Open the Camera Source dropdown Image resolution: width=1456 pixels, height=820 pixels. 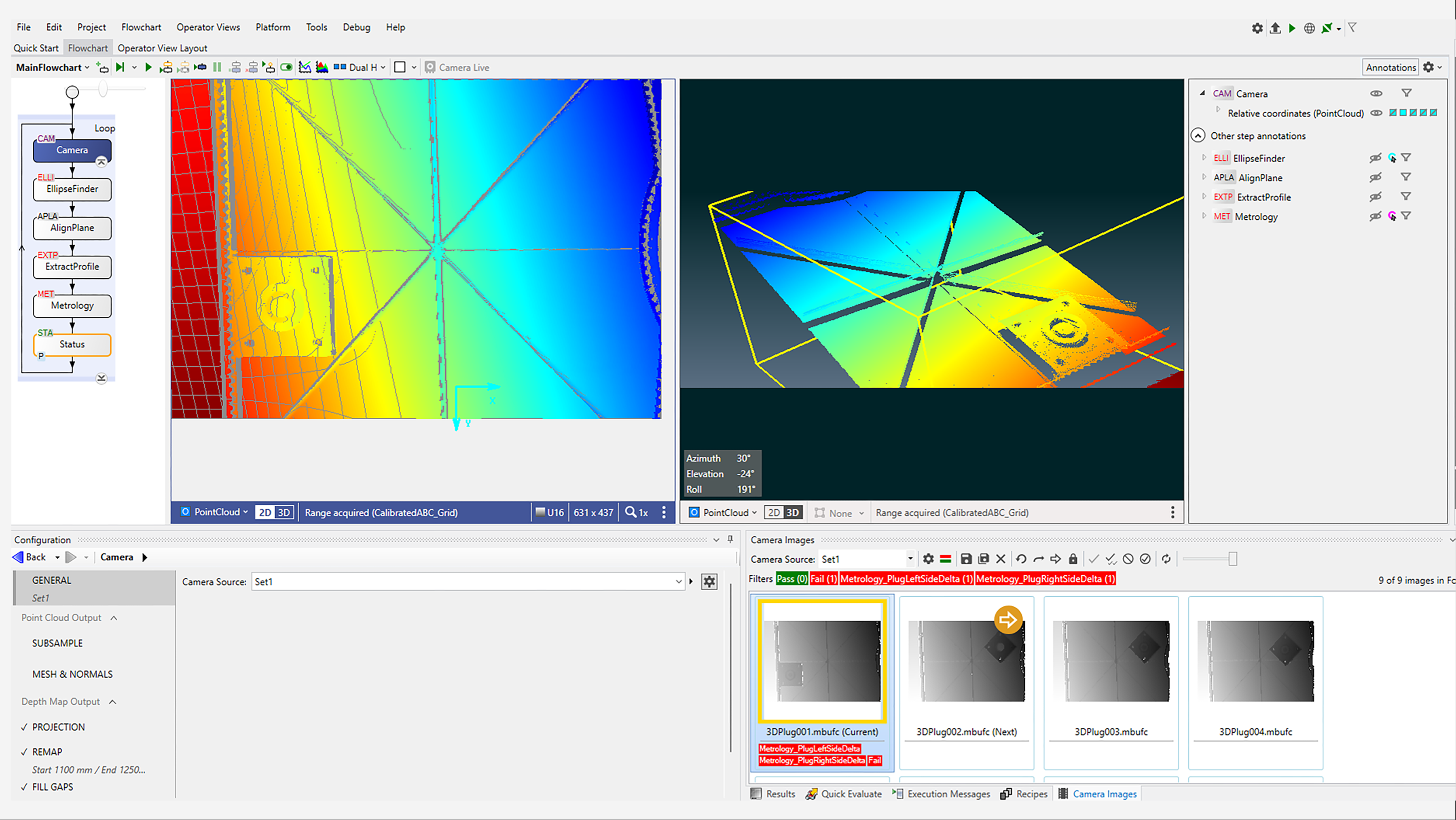pyautogui.click(x=678, y=581)
